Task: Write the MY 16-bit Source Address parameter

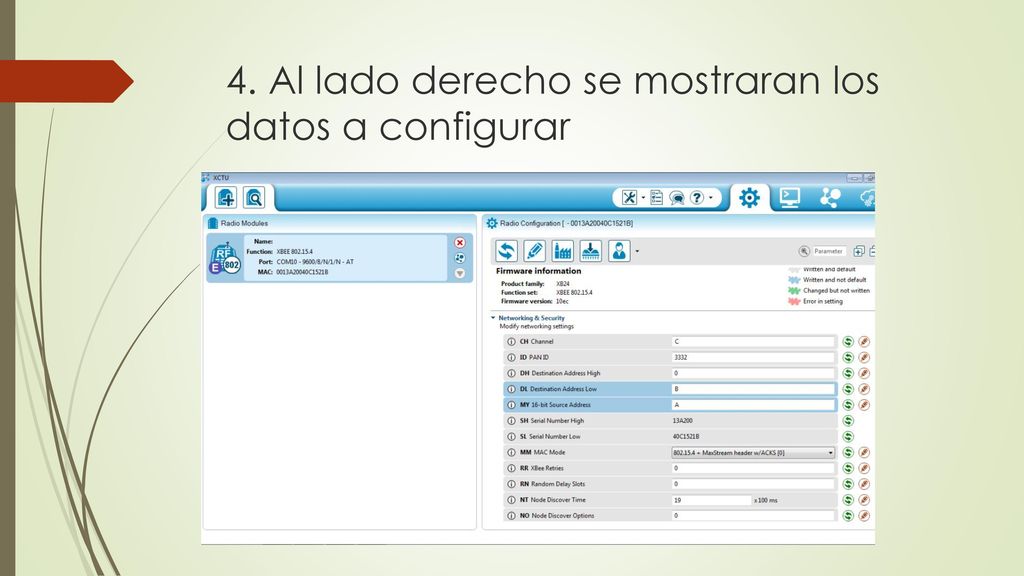Action: click(x=864, y=405)
